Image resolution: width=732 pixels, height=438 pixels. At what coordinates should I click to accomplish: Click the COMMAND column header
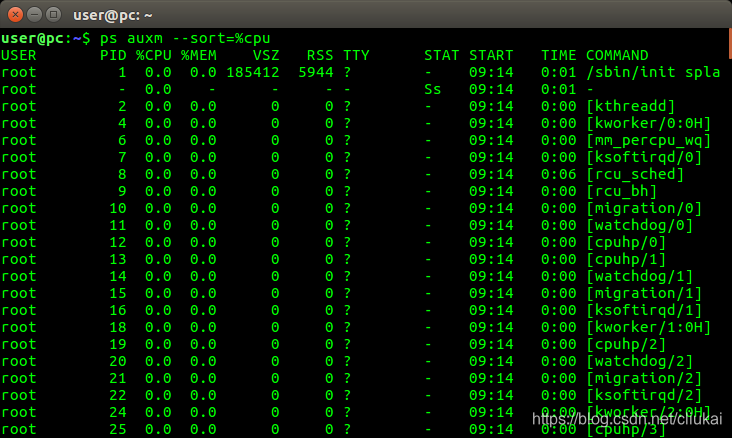click(x=617, y=56)
